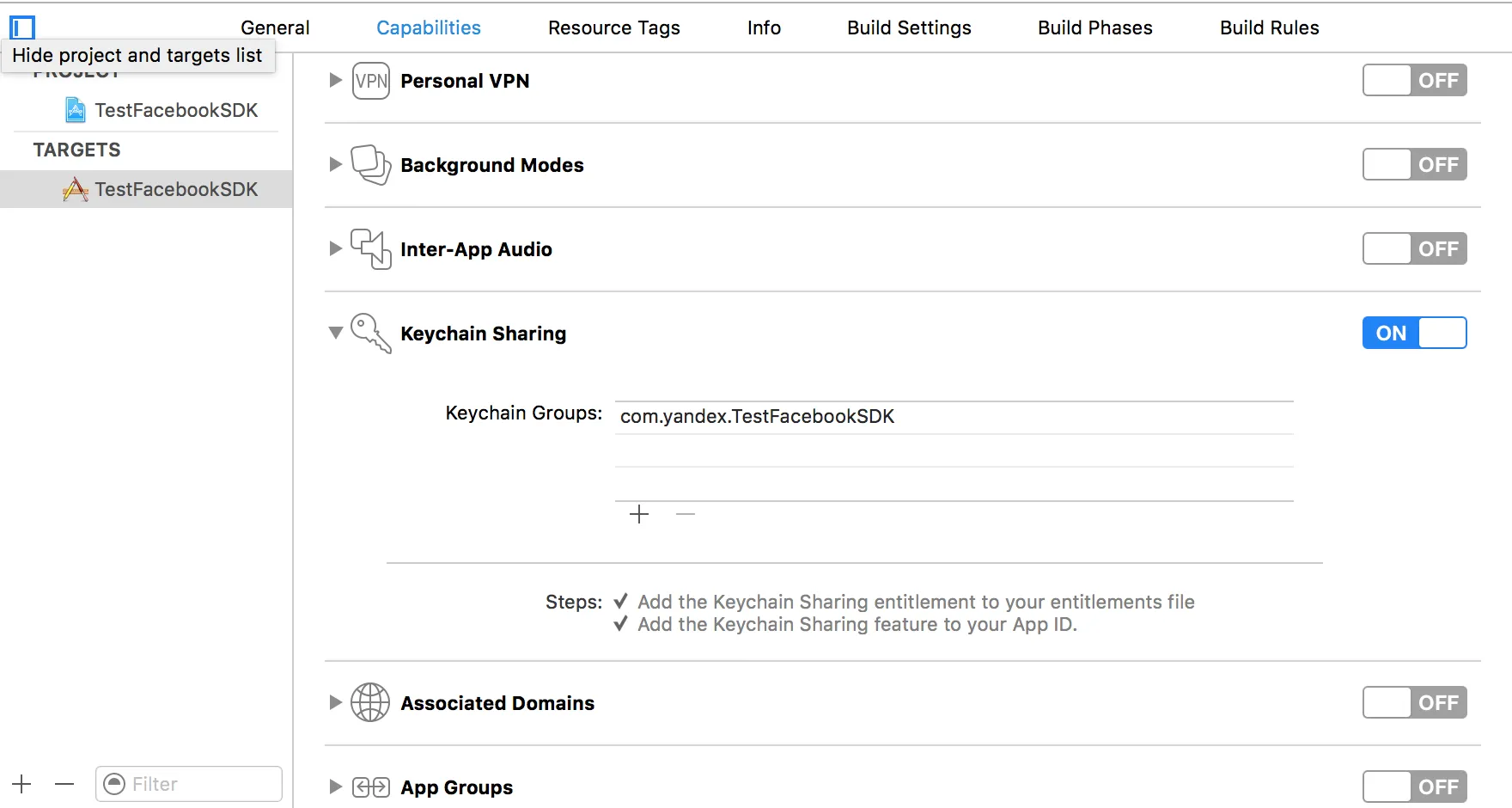Remove target with sidebar minus button
This screenshot has width=1512, height=808.
(64, 784)
